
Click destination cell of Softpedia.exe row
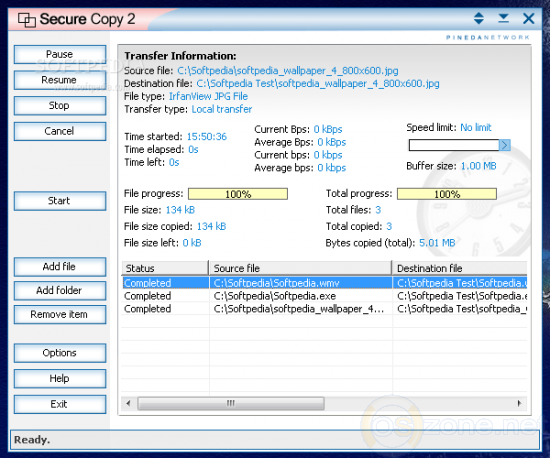tap(460, 296)
